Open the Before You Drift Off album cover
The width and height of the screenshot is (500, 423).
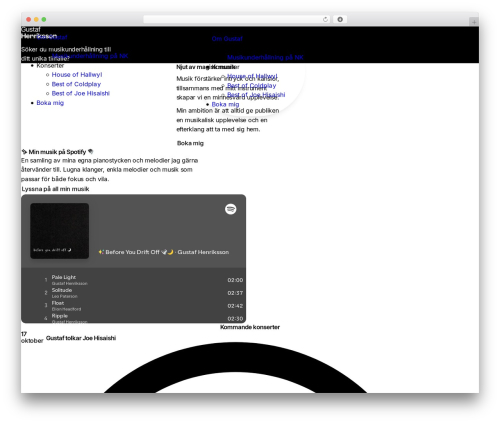pos(60,231)
